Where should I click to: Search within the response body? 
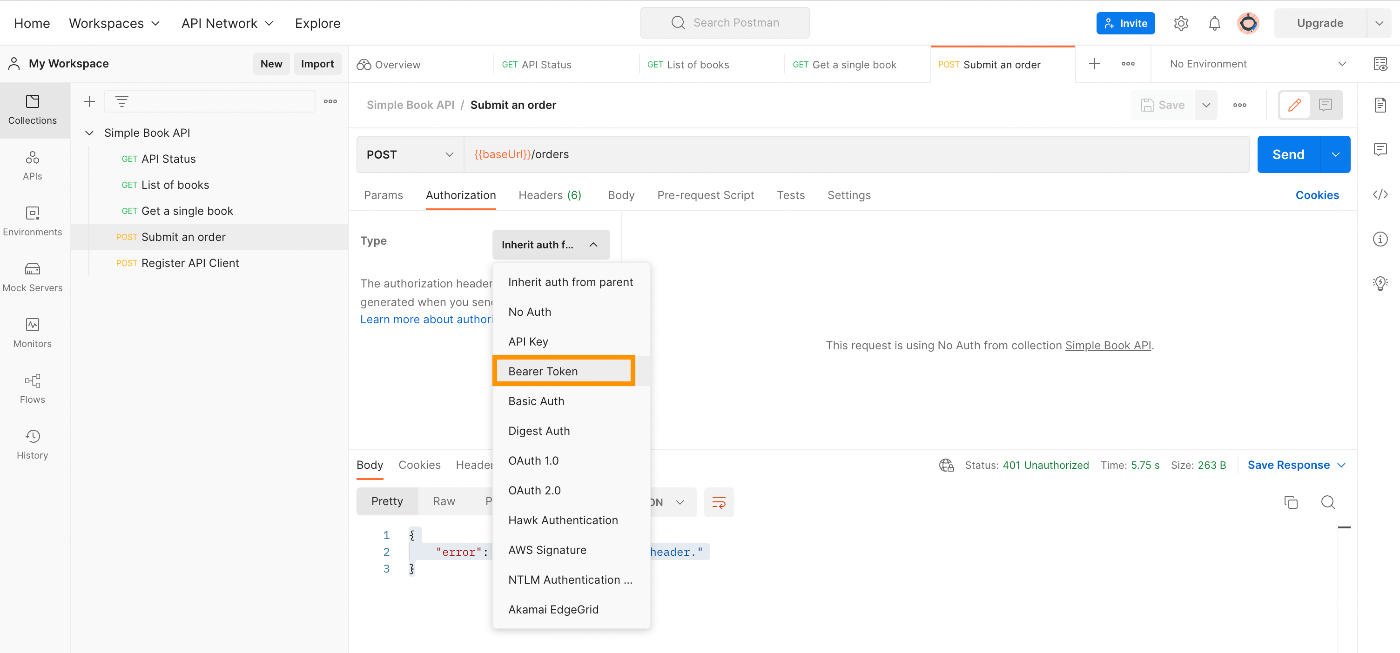(x=1328, y=502)
